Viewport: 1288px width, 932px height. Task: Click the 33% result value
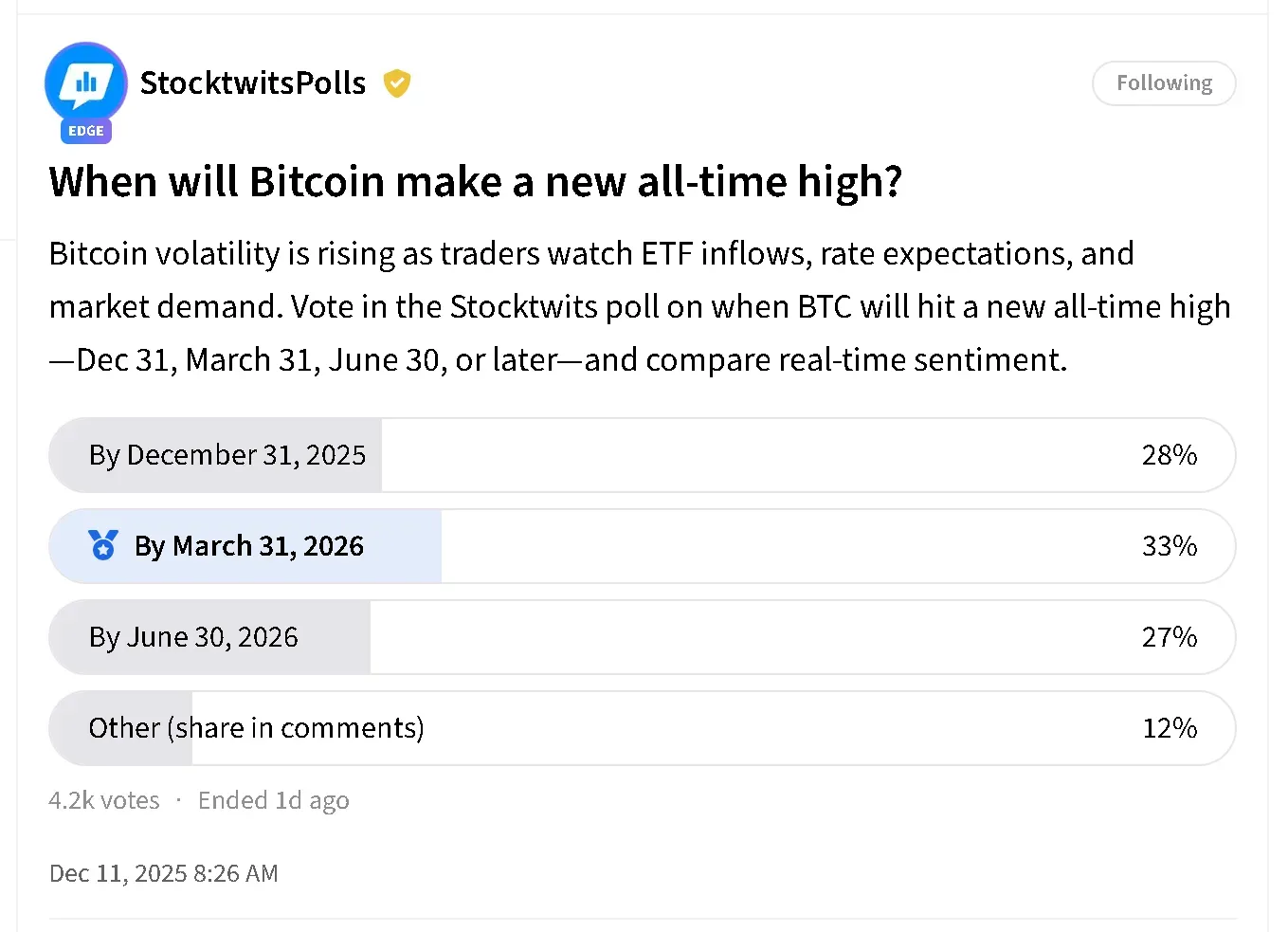(x=1170, y=546)
